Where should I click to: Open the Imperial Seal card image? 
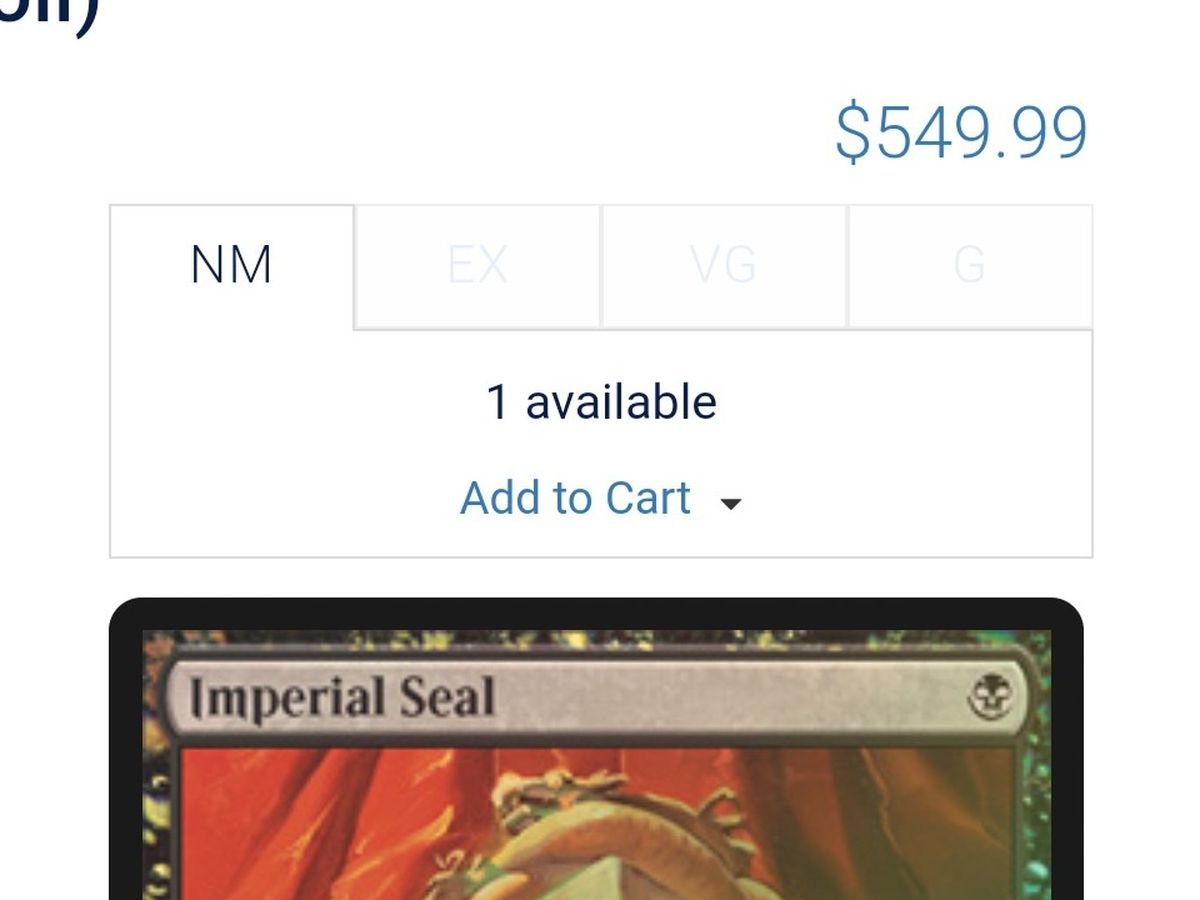(596, 749)
